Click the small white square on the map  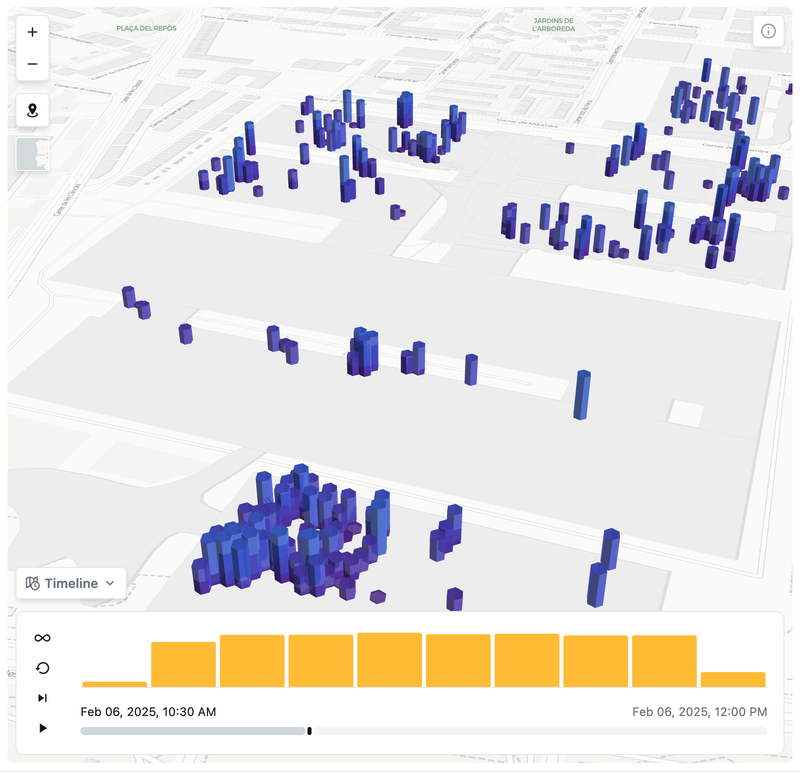[x=686, y=413]
